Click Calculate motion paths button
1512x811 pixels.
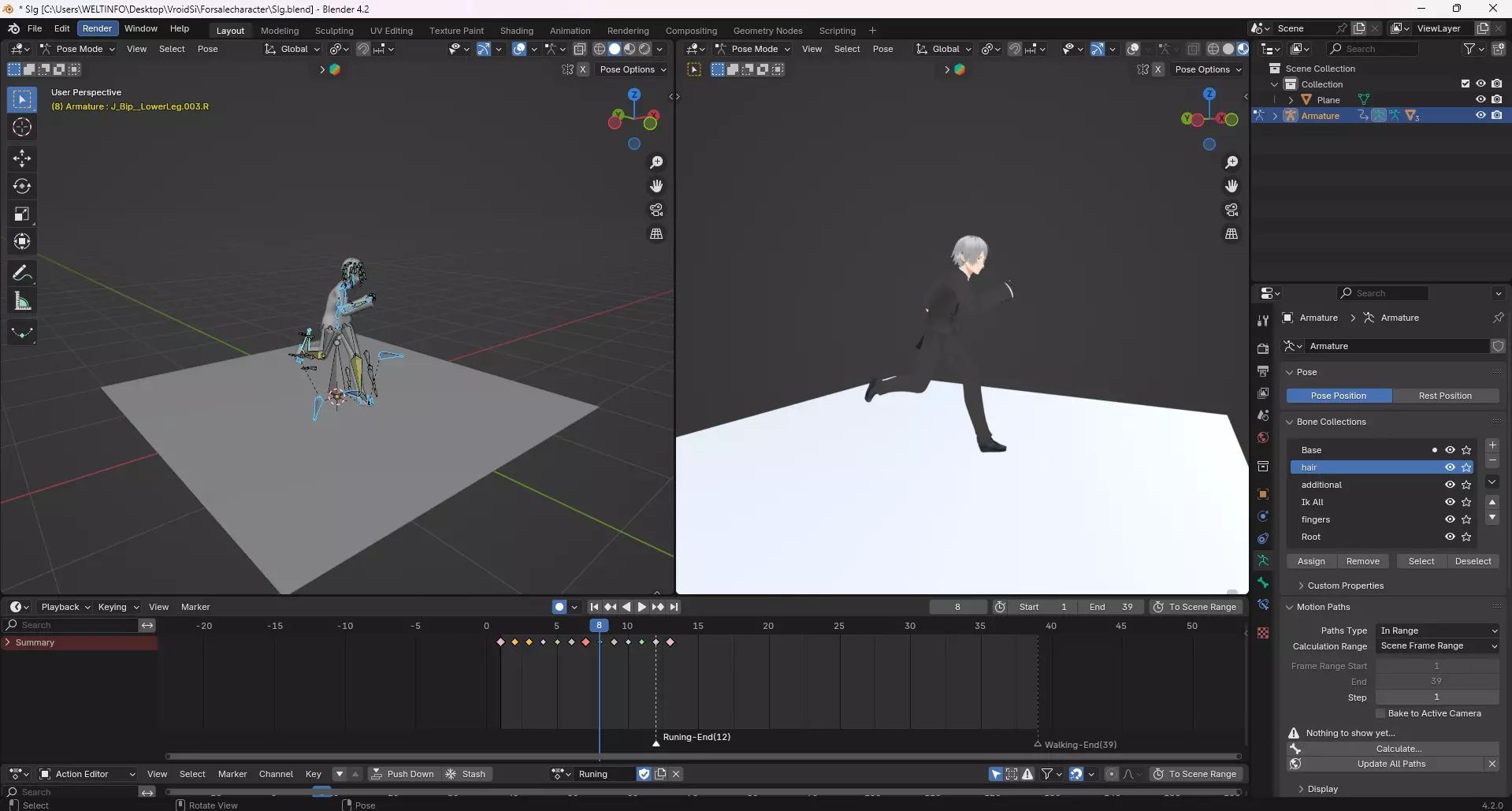pyautogui.click(x=1399, y=749)
